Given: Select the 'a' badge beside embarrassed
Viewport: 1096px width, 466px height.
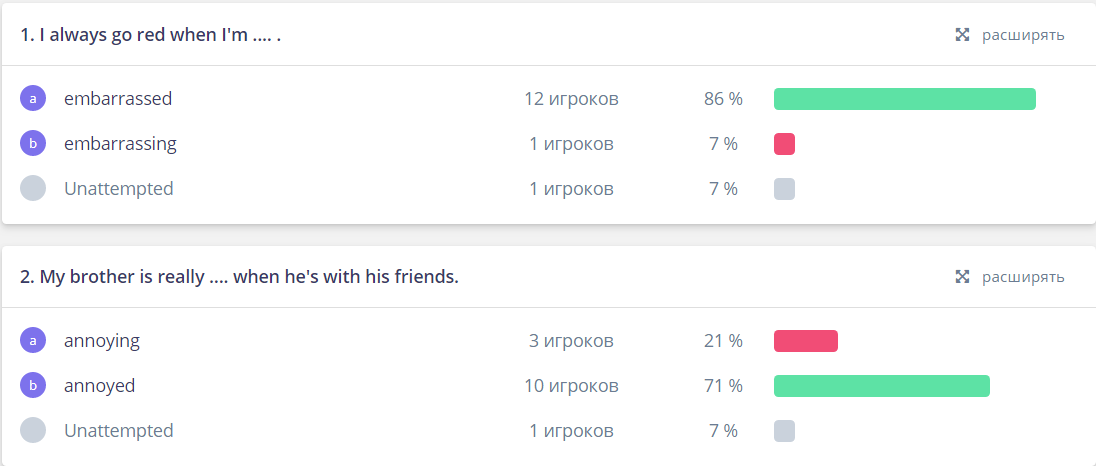Looking at the screenshot, I should coord(33,99).
